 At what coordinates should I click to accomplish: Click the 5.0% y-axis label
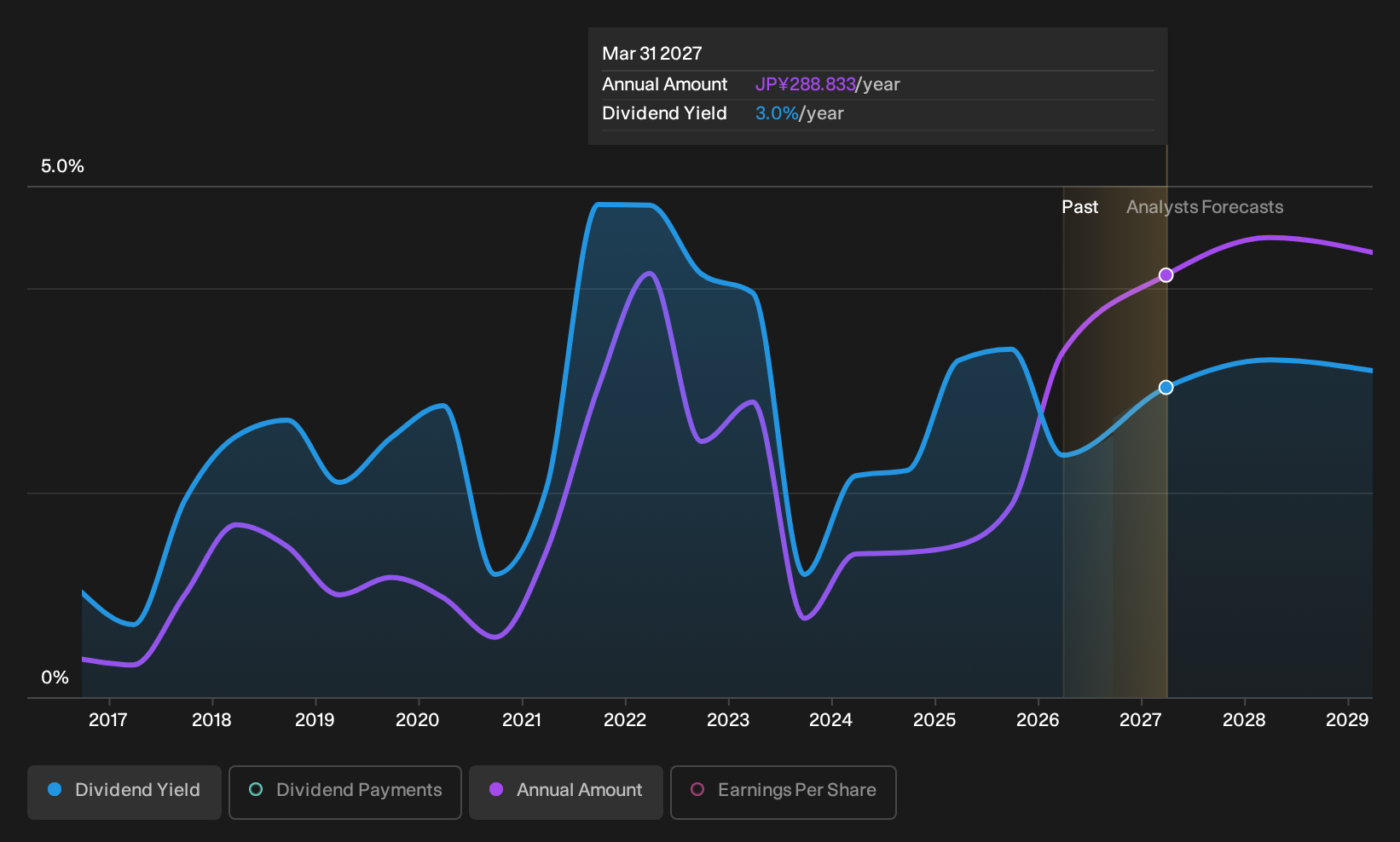tap(62, 166)
